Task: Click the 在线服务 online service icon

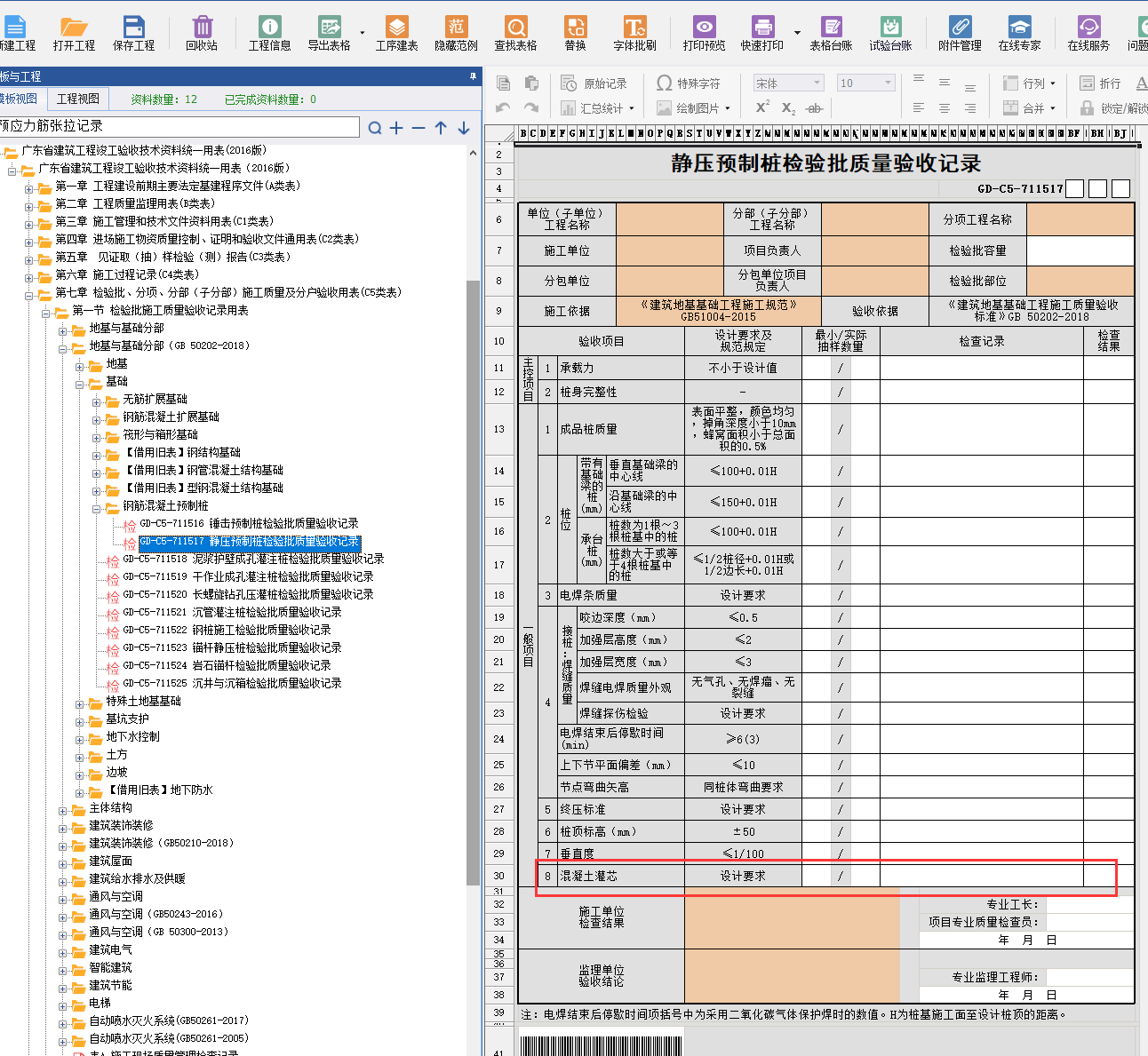Action: coord(1088,34)
